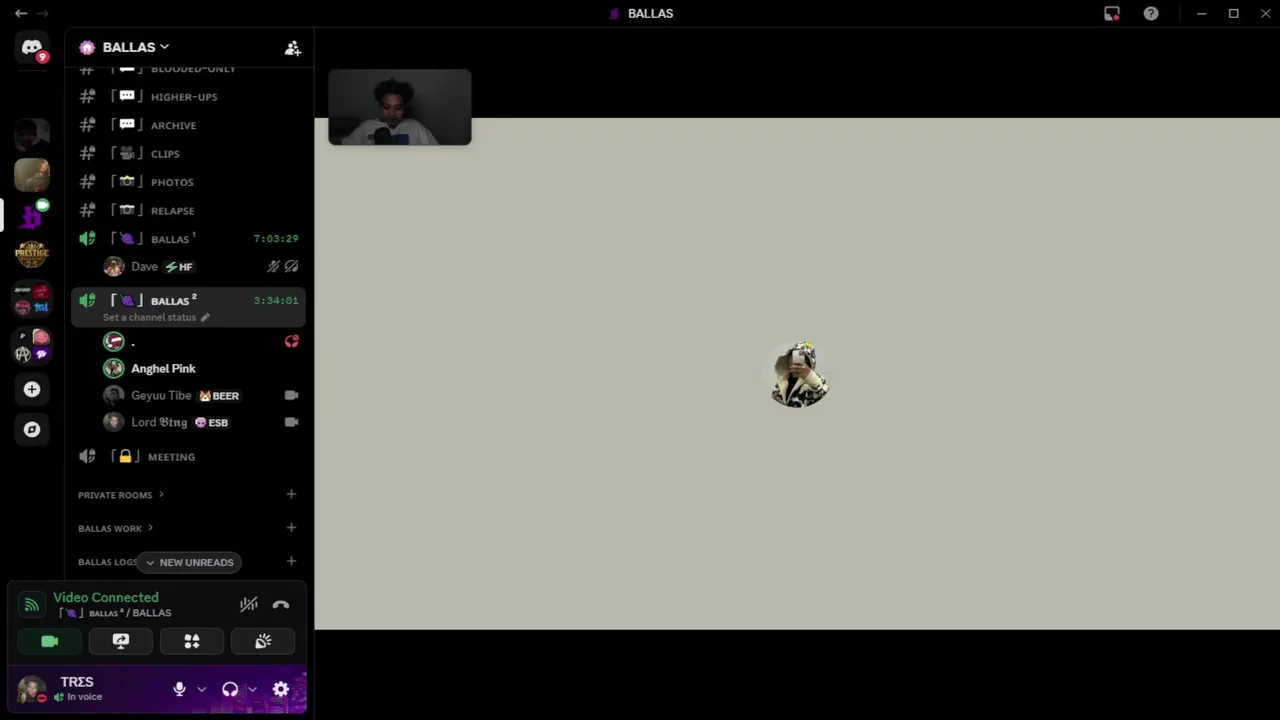Create channel in BALLAS WORK category
The width and height of the screenshot is (1280, 720).
[x=291, y=527]
